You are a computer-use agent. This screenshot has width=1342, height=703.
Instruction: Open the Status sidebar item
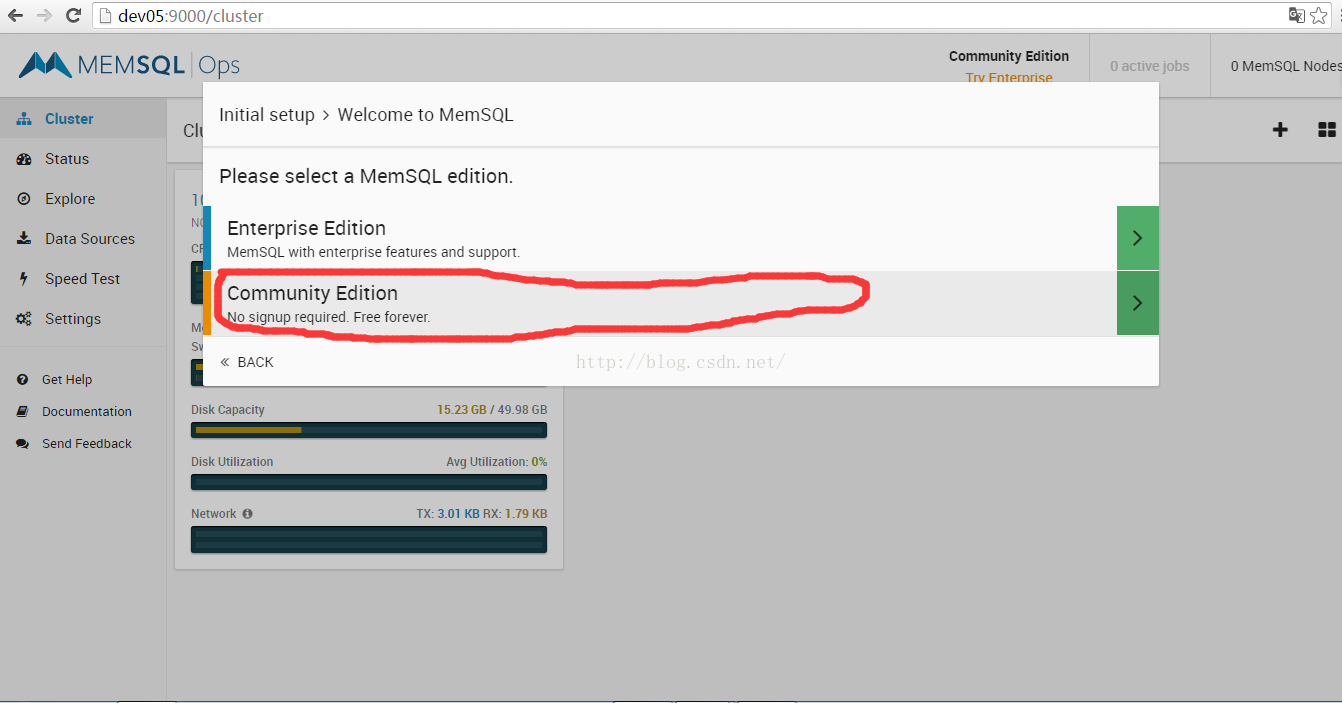[83, 159]
